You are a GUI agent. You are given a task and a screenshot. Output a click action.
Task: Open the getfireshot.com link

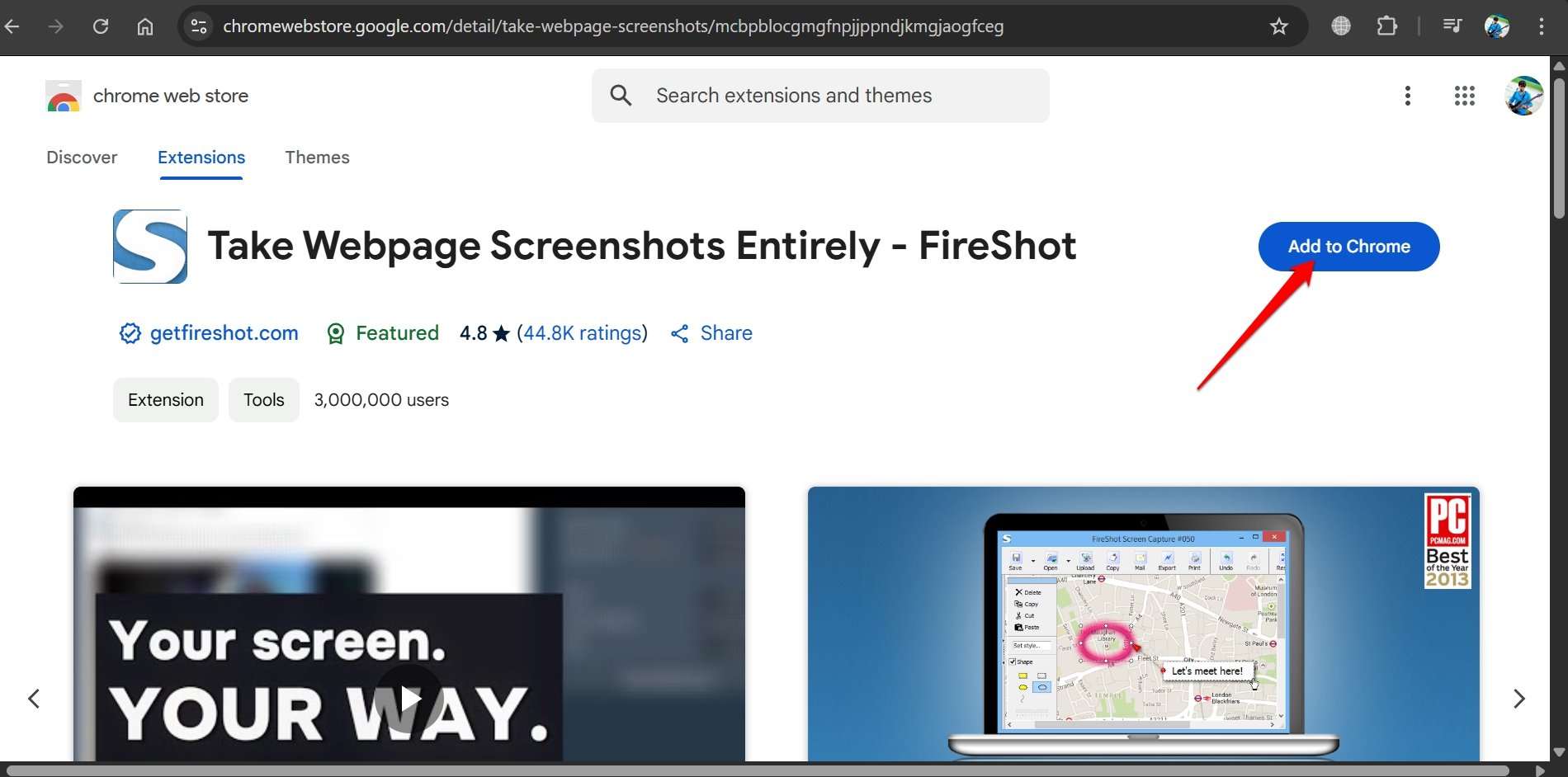[x=224, y=333]
